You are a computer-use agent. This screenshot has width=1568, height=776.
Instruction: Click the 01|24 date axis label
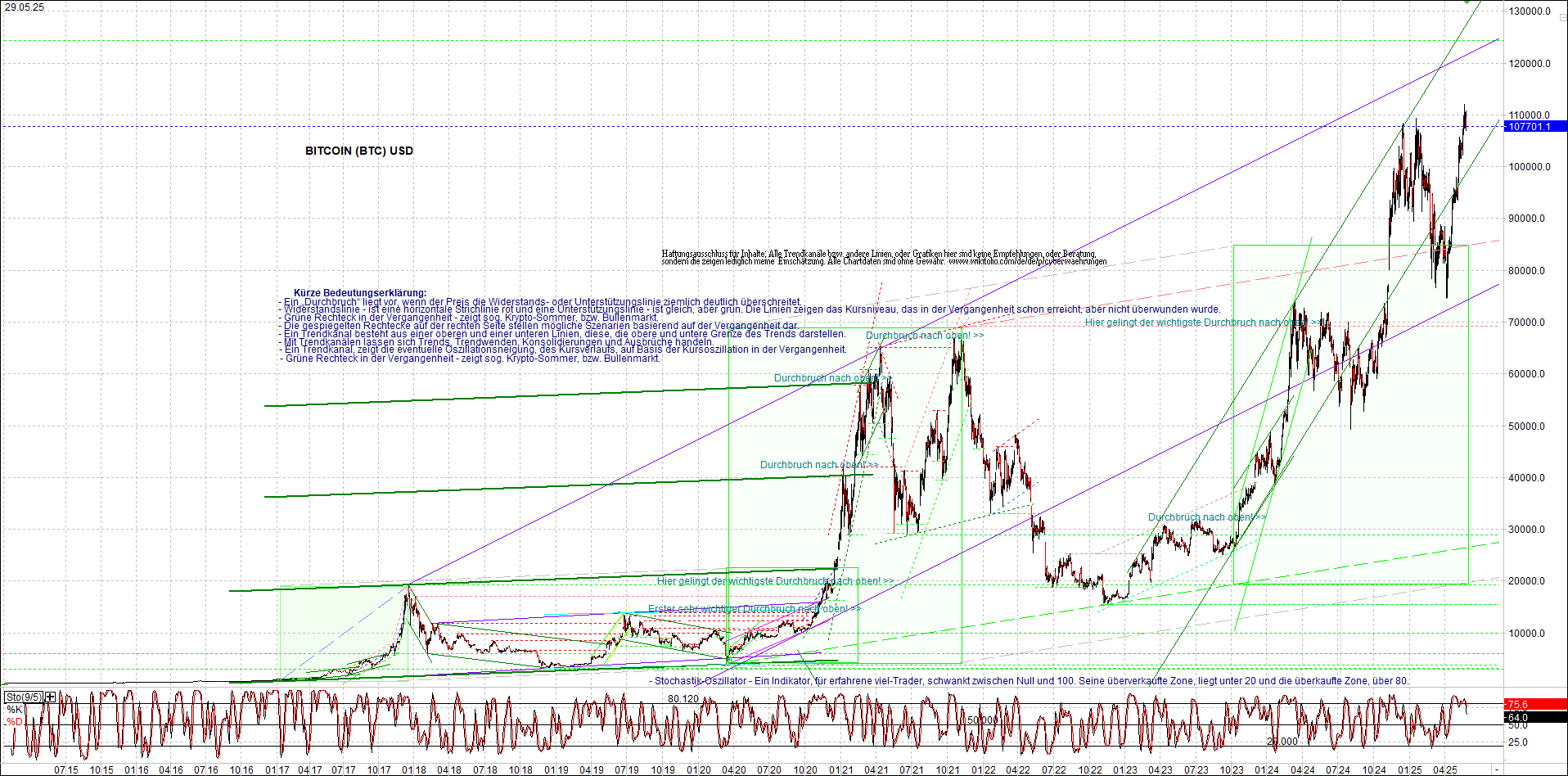point(1267,770)
